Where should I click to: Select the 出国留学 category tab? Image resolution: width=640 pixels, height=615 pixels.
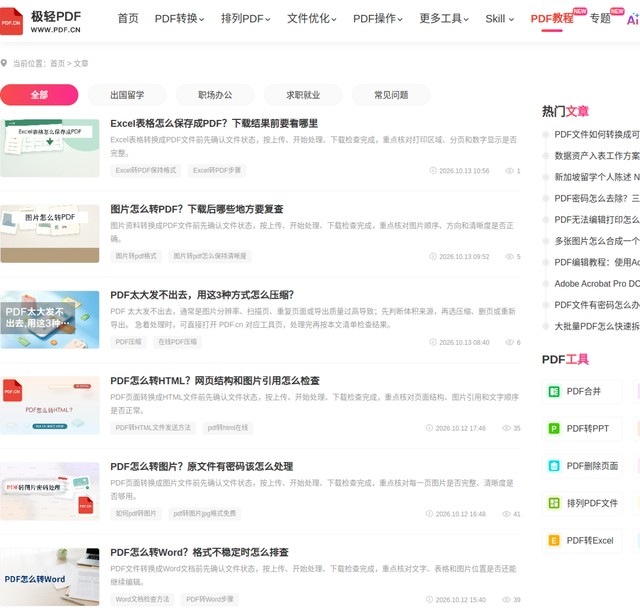[x=127, y=95]
